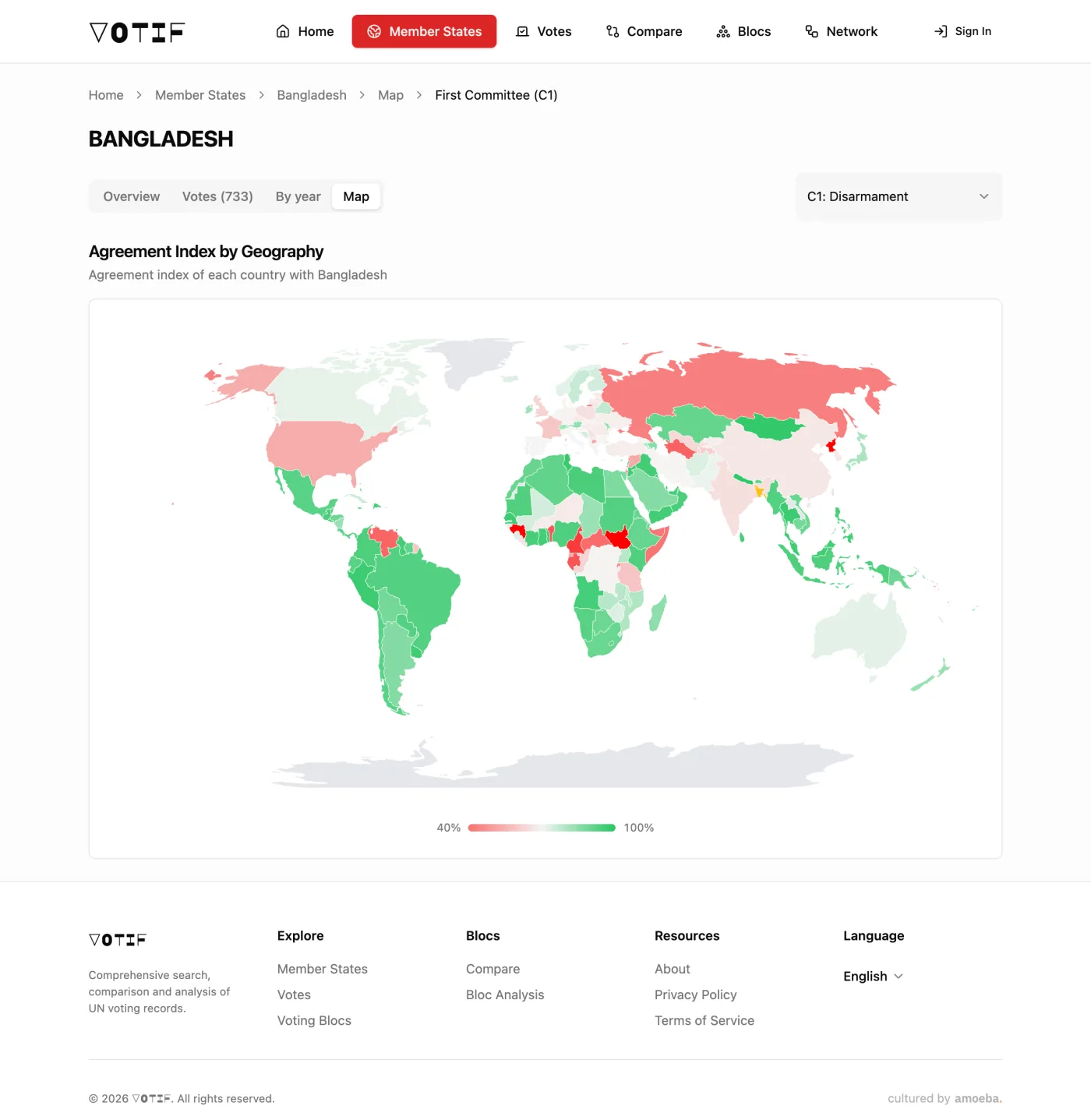Click Home in the breadcrumb

[x=106, y=95]
